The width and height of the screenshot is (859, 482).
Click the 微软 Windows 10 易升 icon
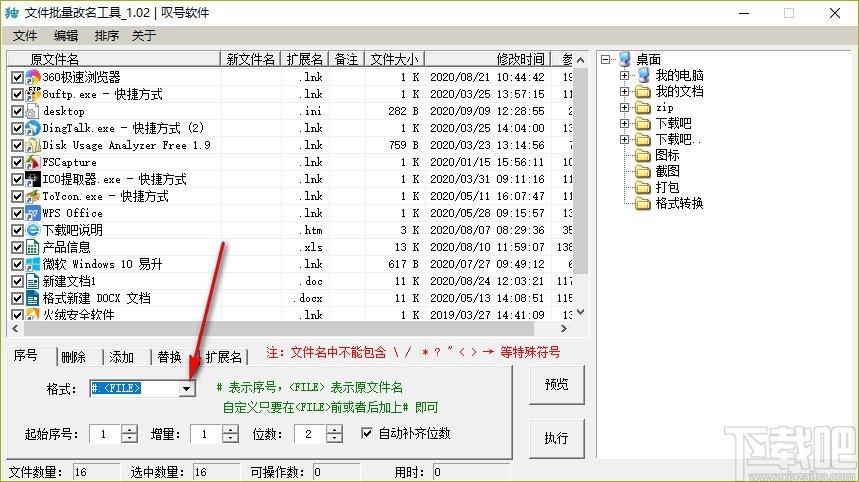click(x=33, y=264)
